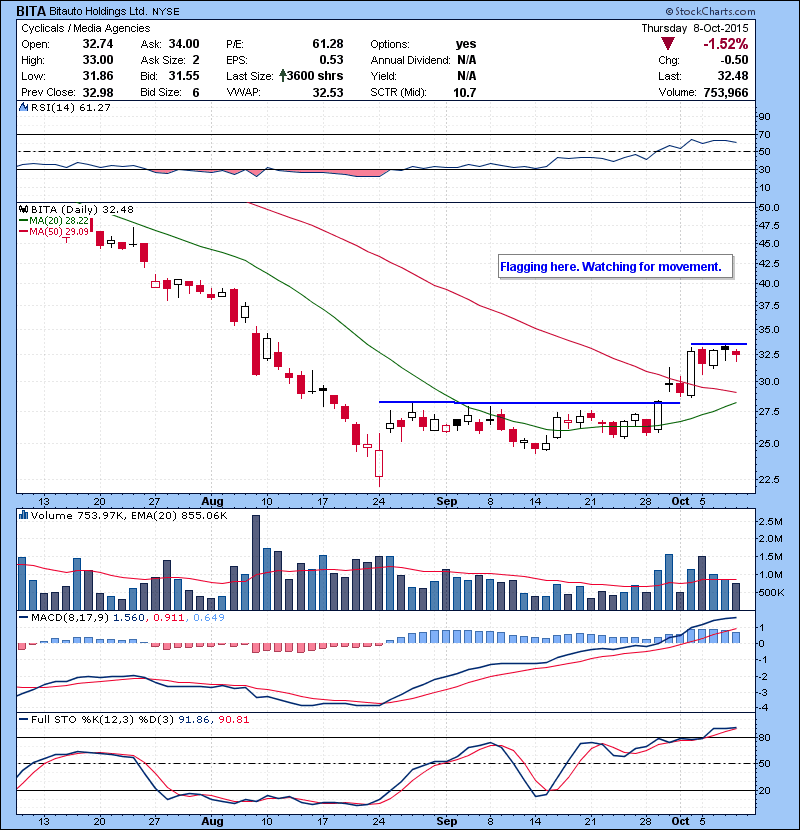Image resolution: width=800 pixels, height=830 pixels.
Task: Click the 22.5 price axis label
Action: (x=768, y=480)
